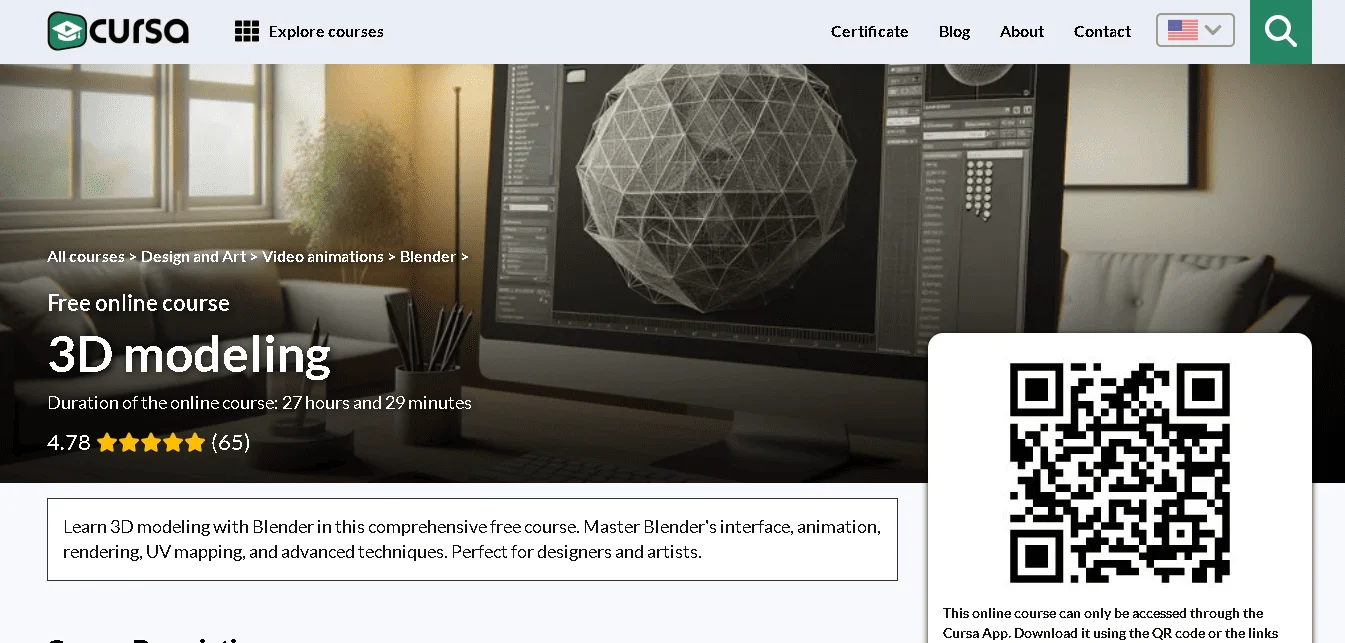The image size is (1345, 643).
Task: Open search using the magnifying glass icon
Action: tap(1281, 31)
